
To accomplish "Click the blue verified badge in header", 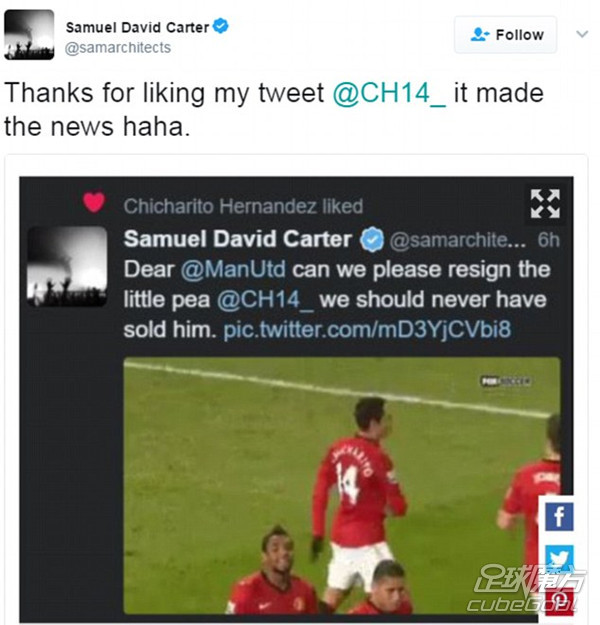I will click(x=220, y=26).
